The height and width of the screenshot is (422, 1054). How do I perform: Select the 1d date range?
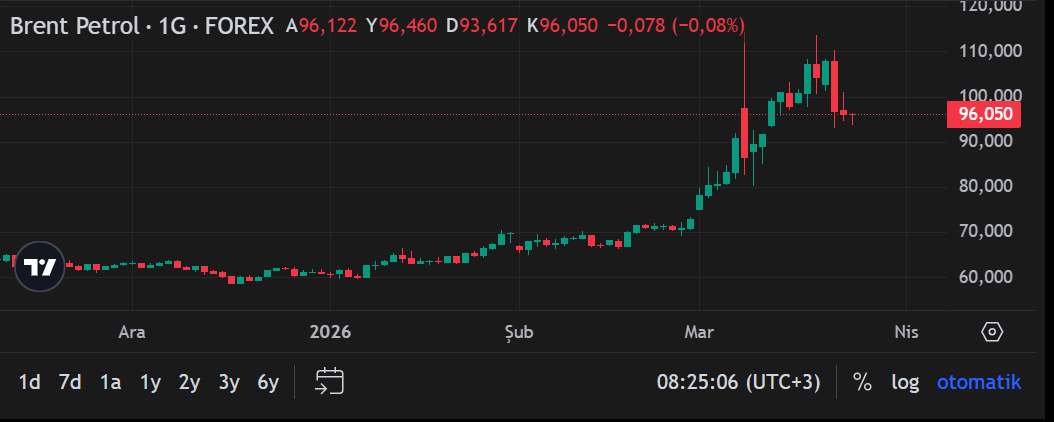click(x=30, y=382)
